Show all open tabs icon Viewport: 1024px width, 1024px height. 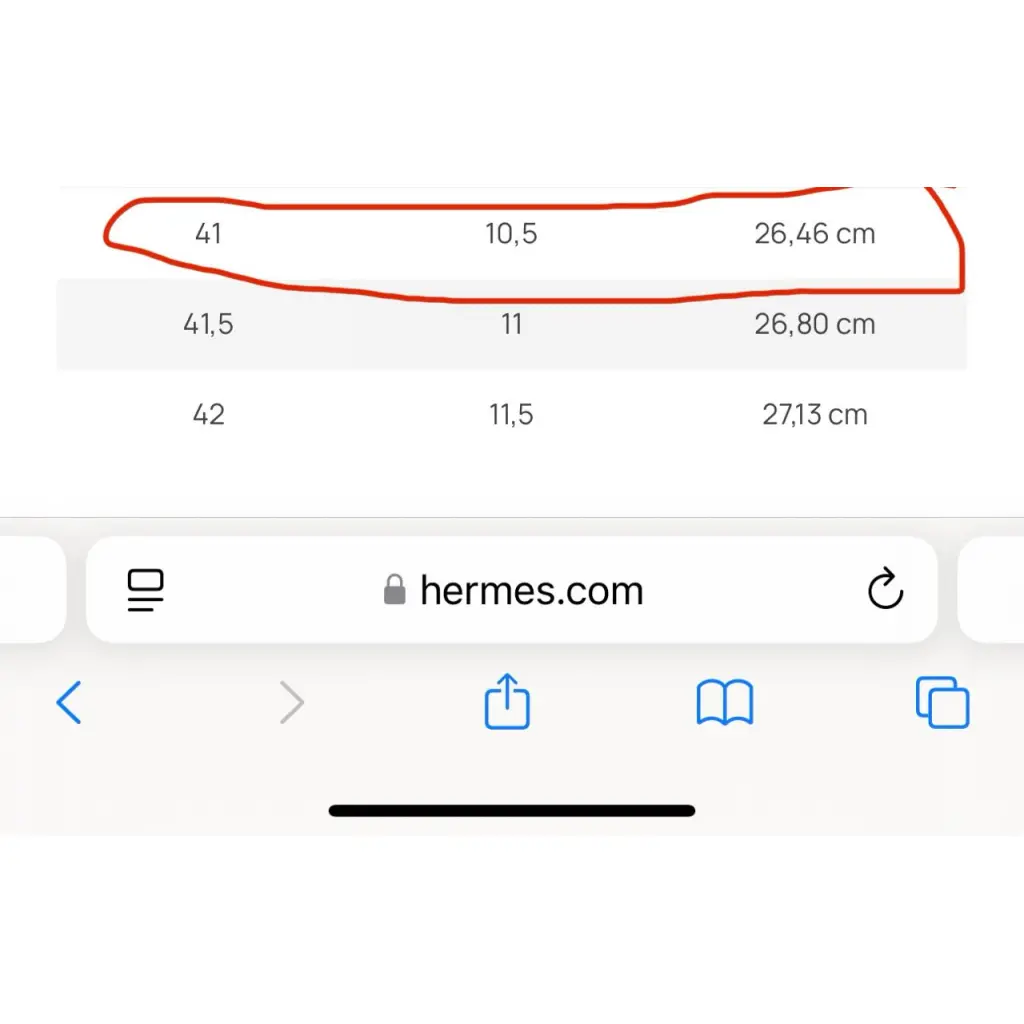click(942, 703)
